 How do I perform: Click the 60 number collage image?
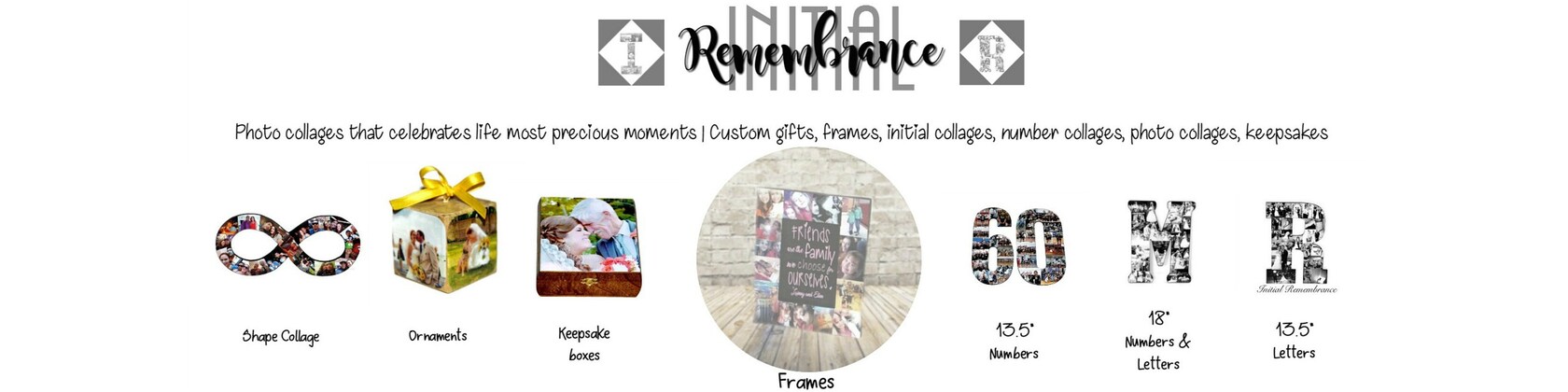pos(1017,245)
